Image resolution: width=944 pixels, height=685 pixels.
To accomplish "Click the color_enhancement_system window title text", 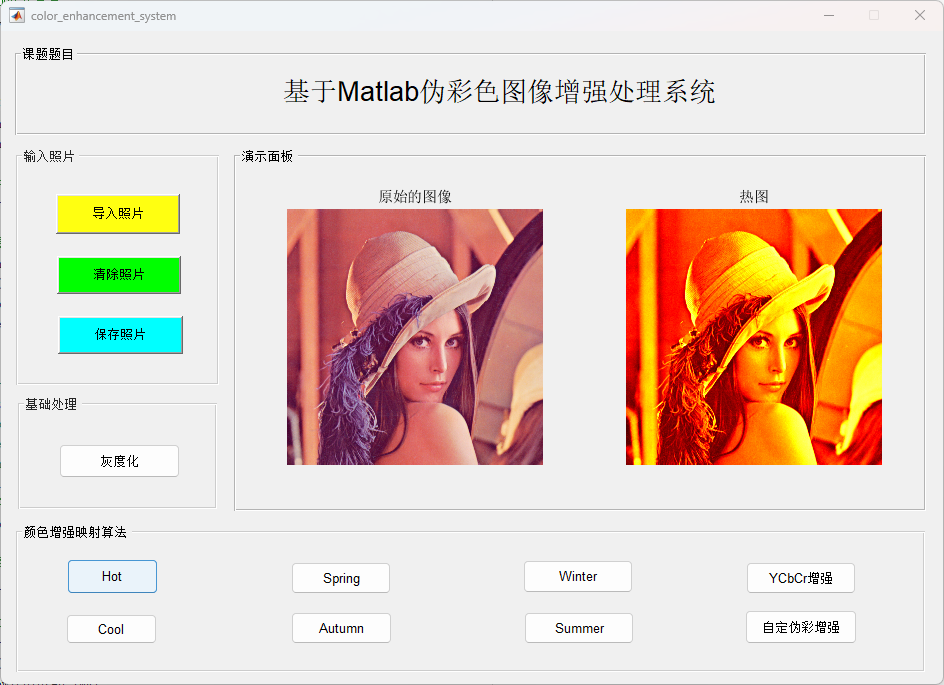I will click(x=104, y=16).
